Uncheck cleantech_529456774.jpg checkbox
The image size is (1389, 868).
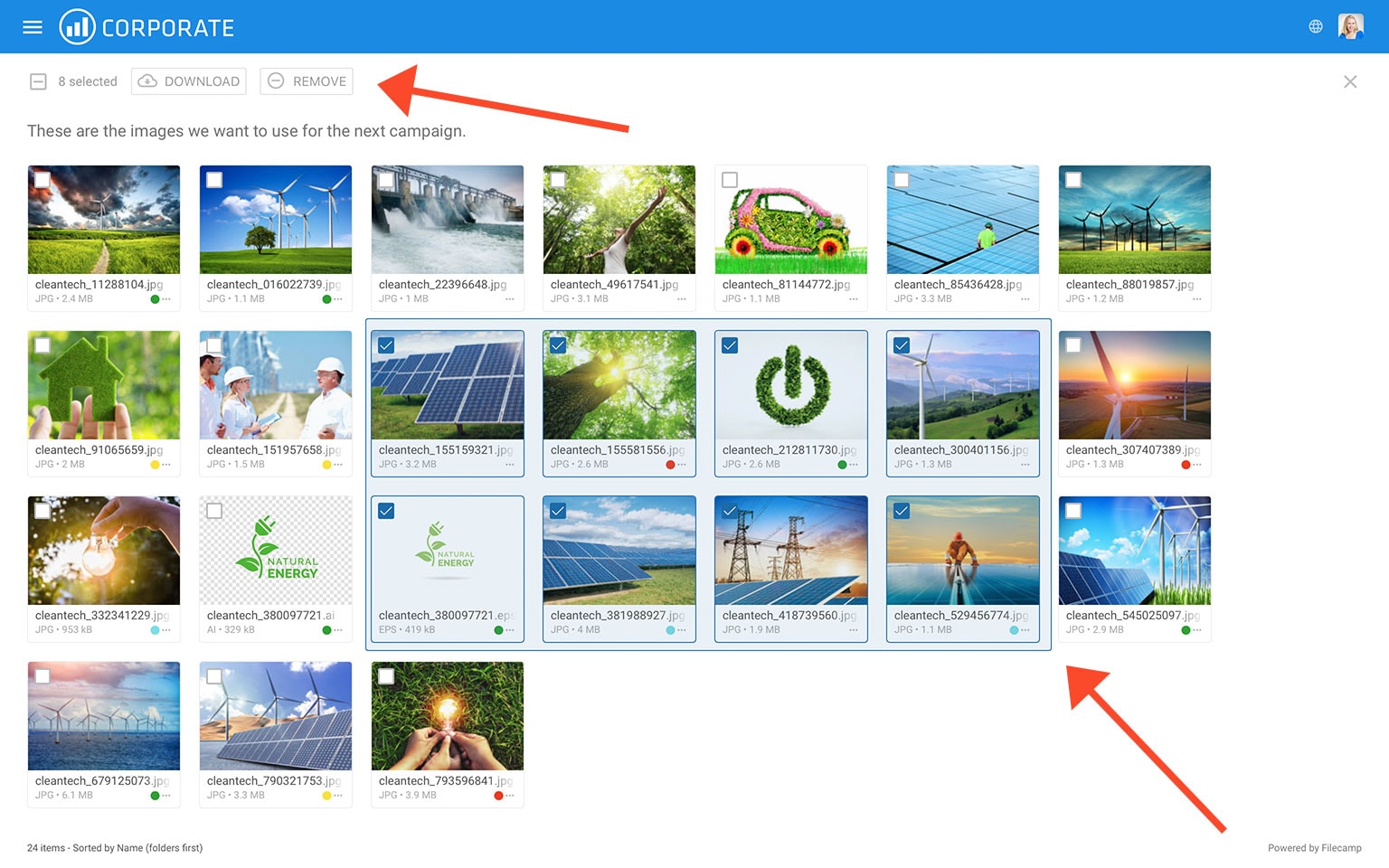tap(902, 511)
